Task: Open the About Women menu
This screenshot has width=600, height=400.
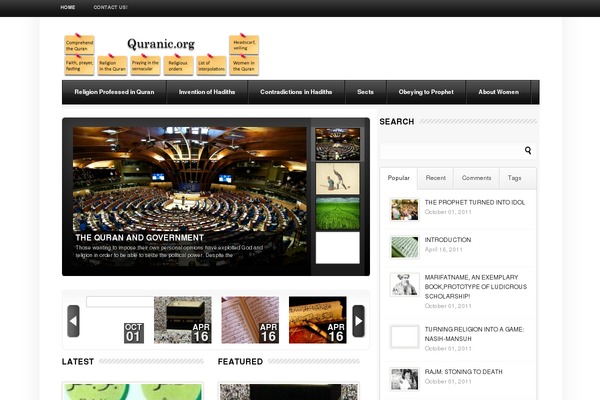Action: tap(499, 92)
